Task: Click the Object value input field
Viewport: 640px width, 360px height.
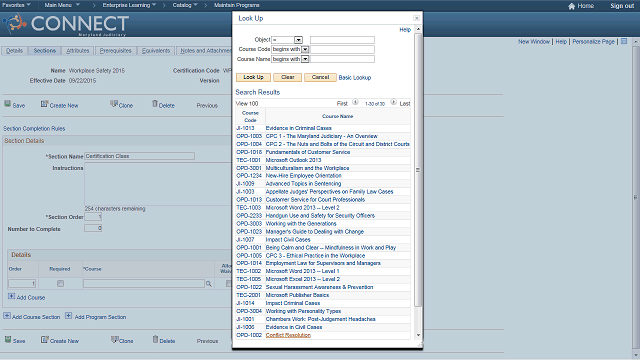Action: point(342,40)
